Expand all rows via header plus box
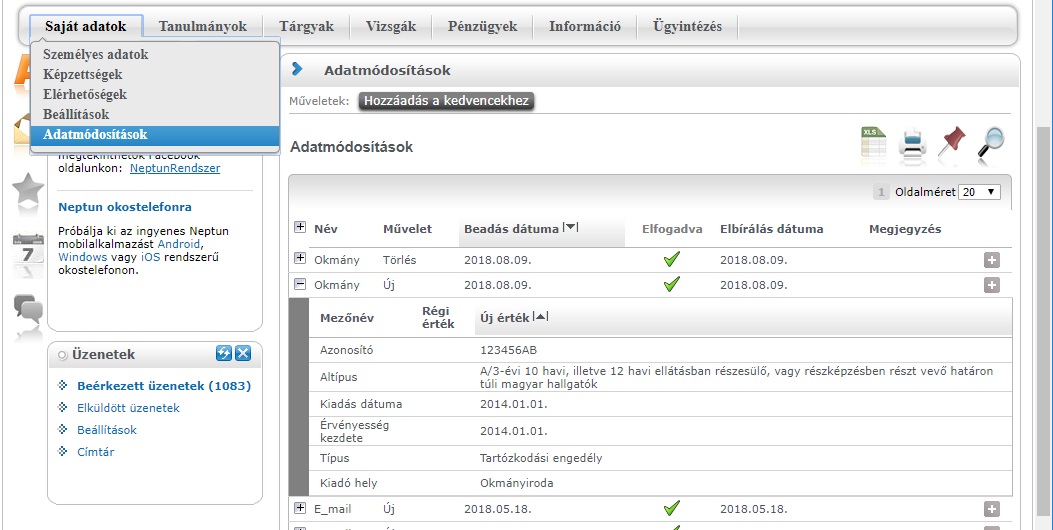 pos(300,228)
